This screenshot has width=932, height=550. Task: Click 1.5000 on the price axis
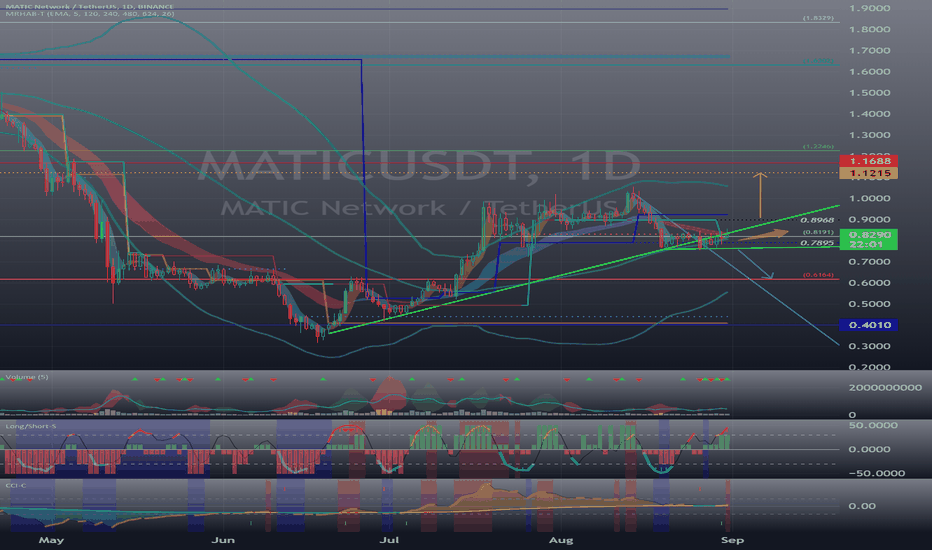pos(870,93)
